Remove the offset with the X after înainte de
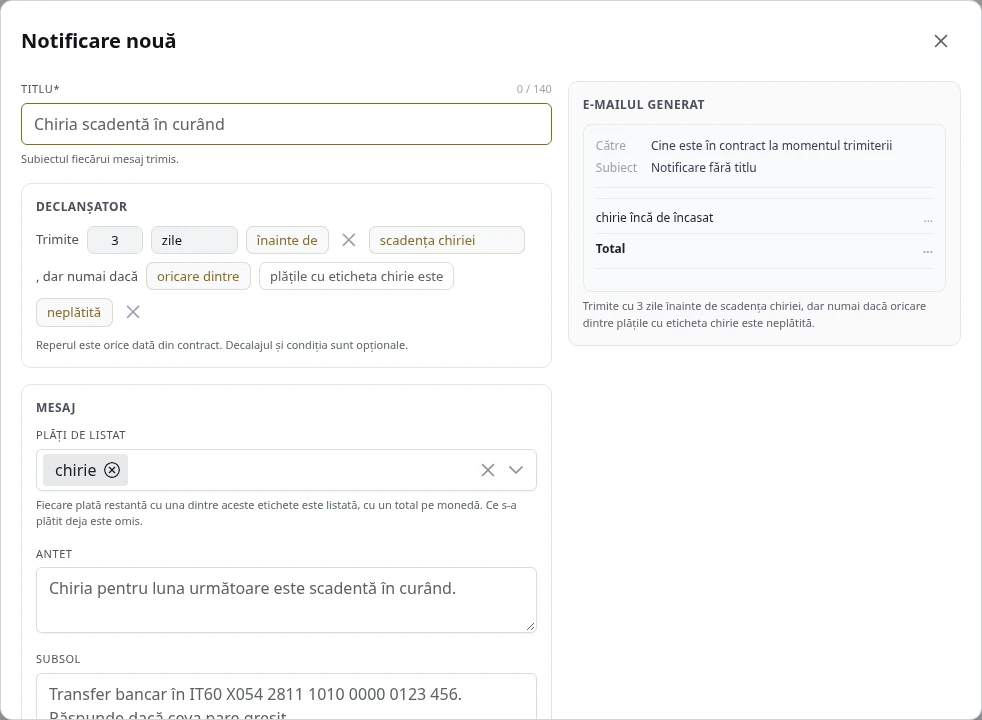Screen dimensions: 982x720 (349, 240)
